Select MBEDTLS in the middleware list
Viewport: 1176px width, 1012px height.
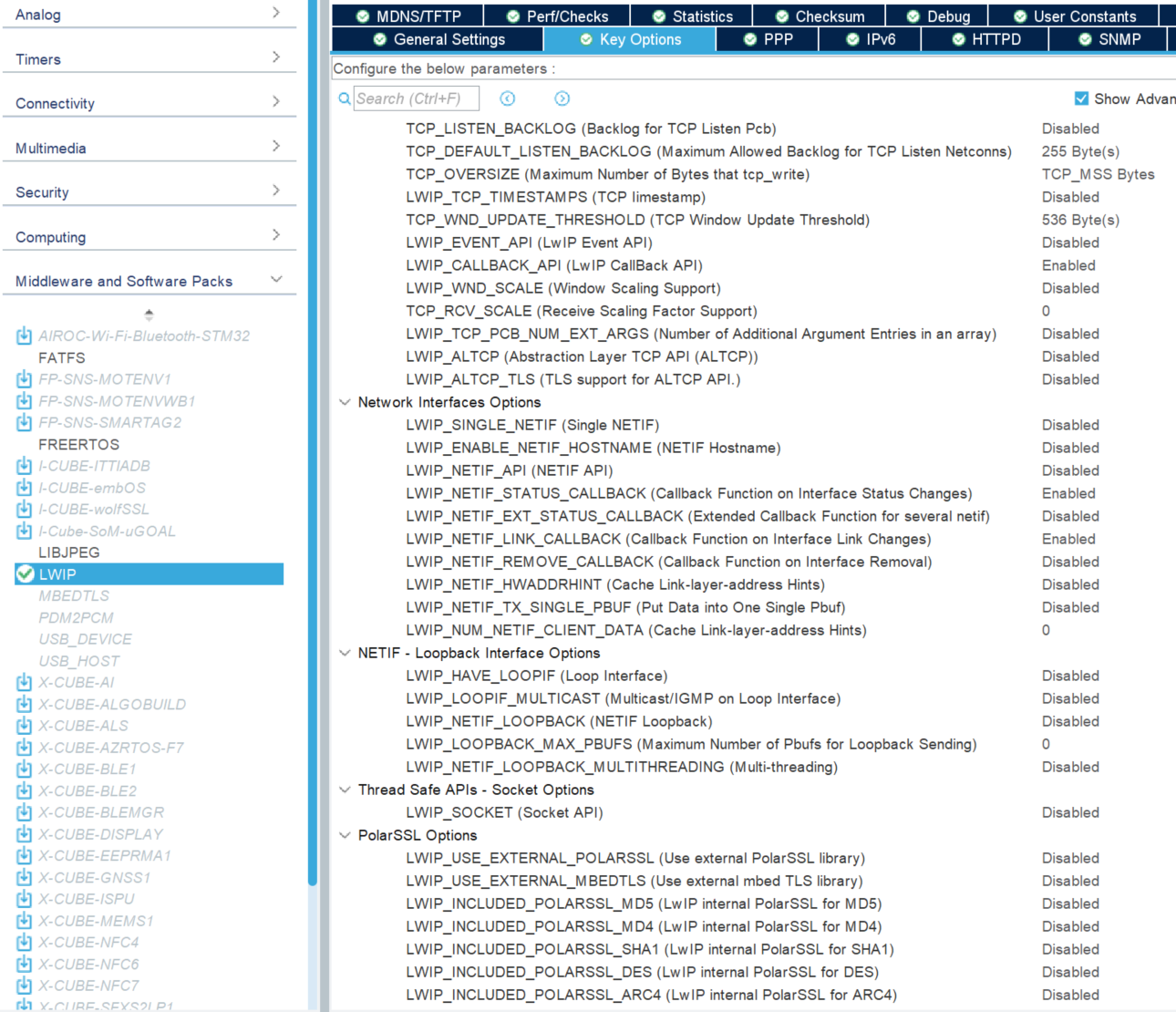[72, 595]
